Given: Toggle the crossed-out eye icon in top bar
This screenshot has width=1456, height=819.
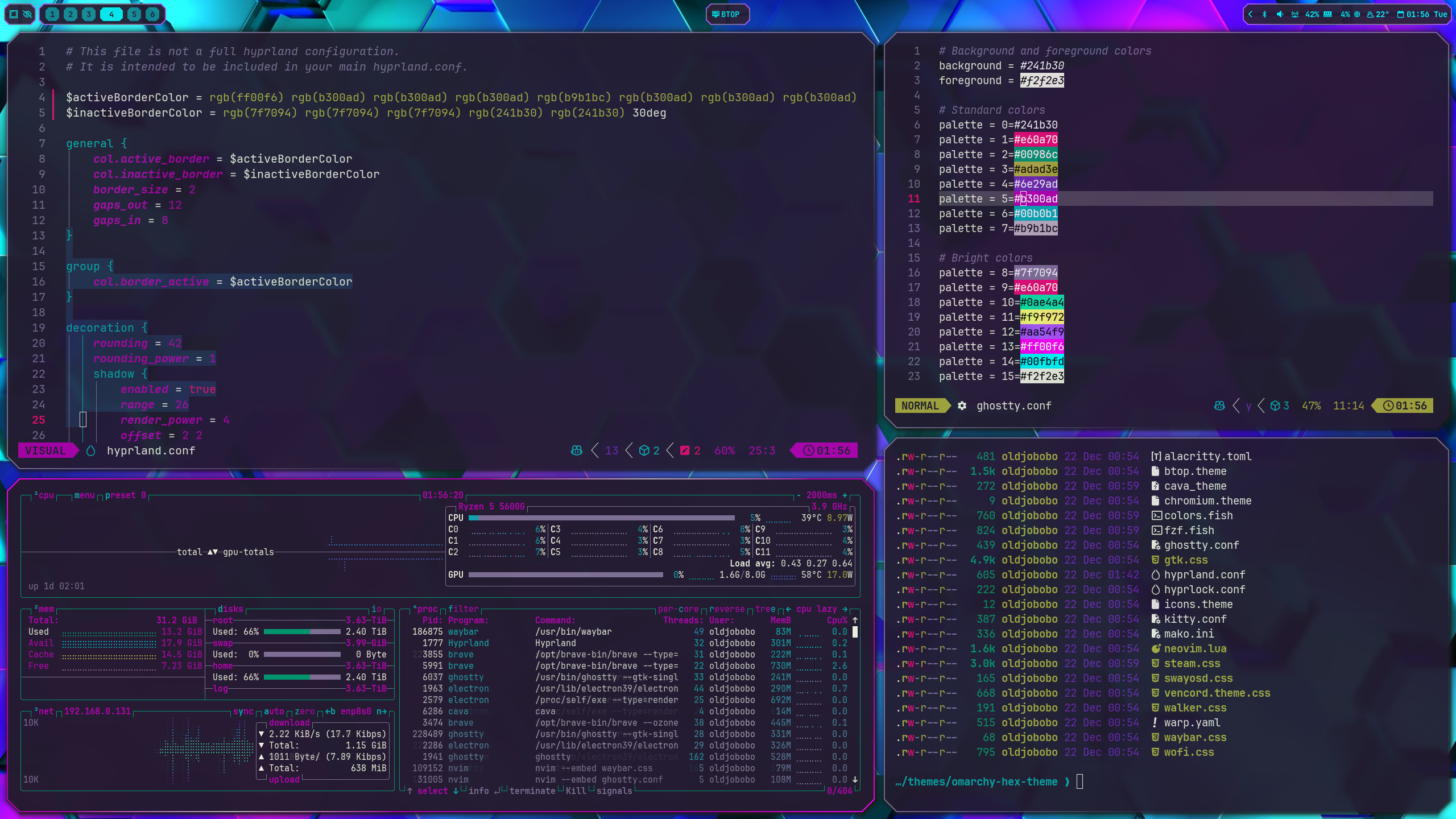Looking at the screenshot, I should (27, 14).
